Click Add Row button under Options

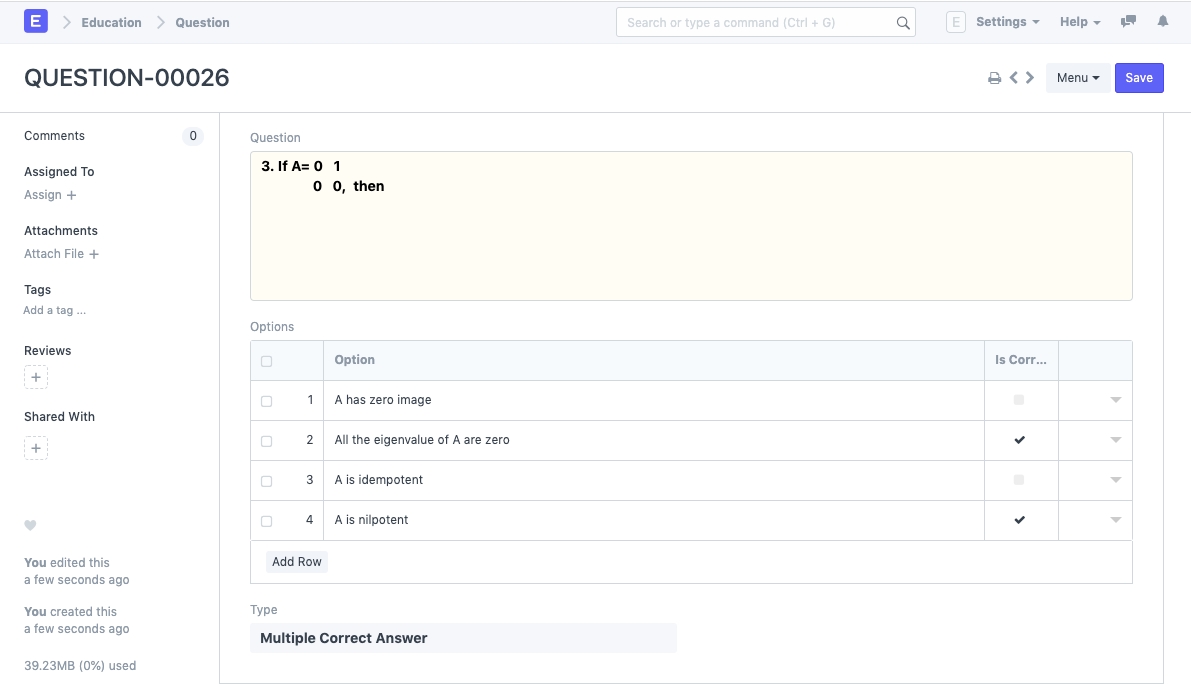click(297, 562)
